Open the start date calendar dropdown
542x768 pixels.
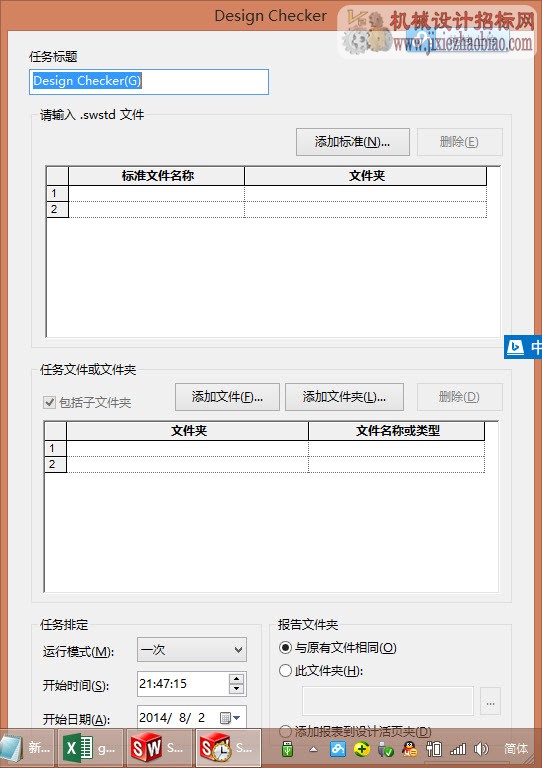pos(230,718)
